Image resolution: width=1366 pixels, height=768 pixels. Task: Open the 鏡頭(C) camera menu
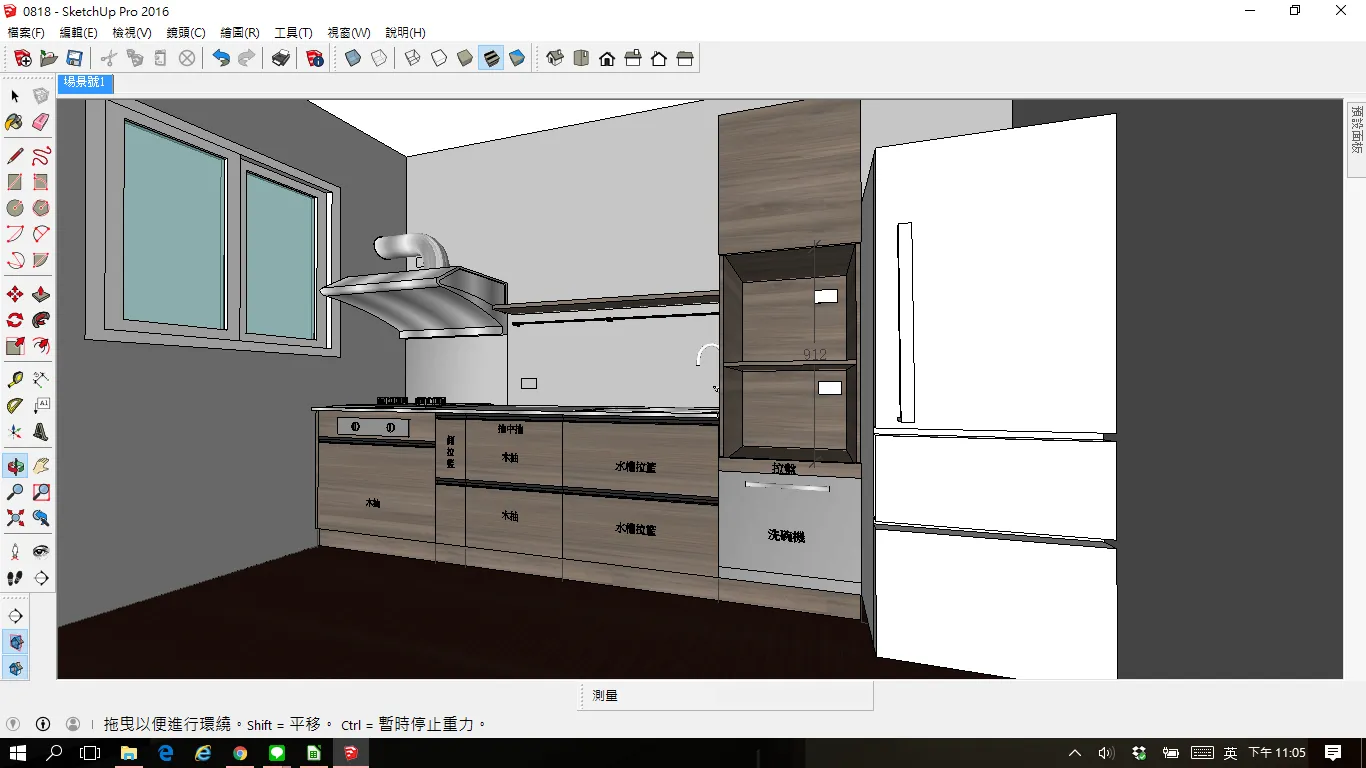(186, 33)
